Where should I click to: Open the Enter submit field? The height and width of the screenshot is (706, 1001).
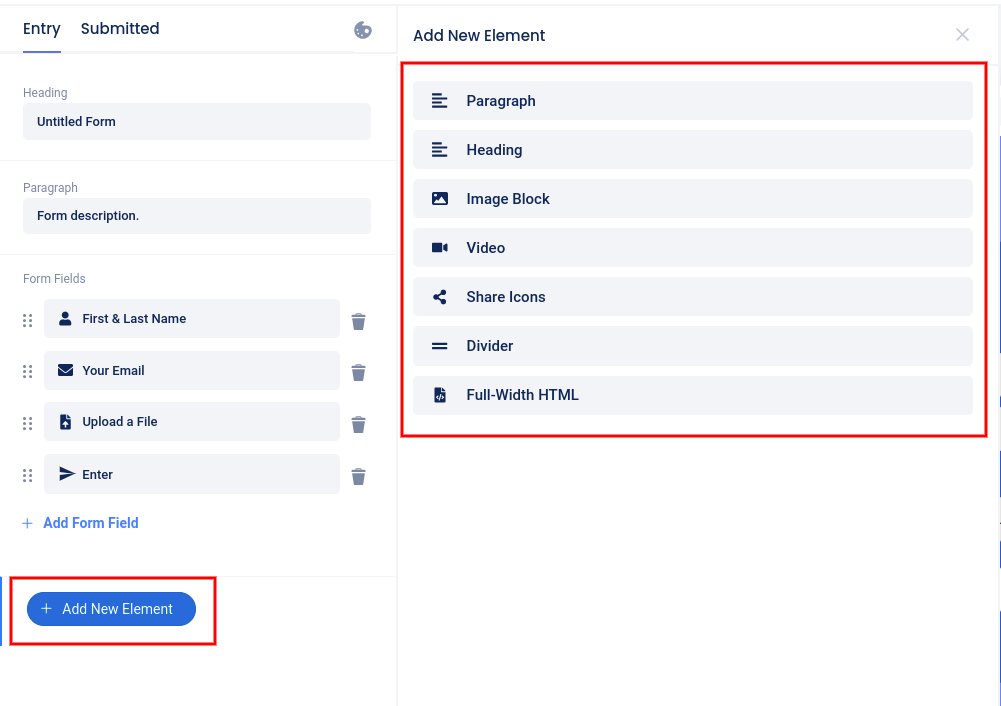[192, 474]
